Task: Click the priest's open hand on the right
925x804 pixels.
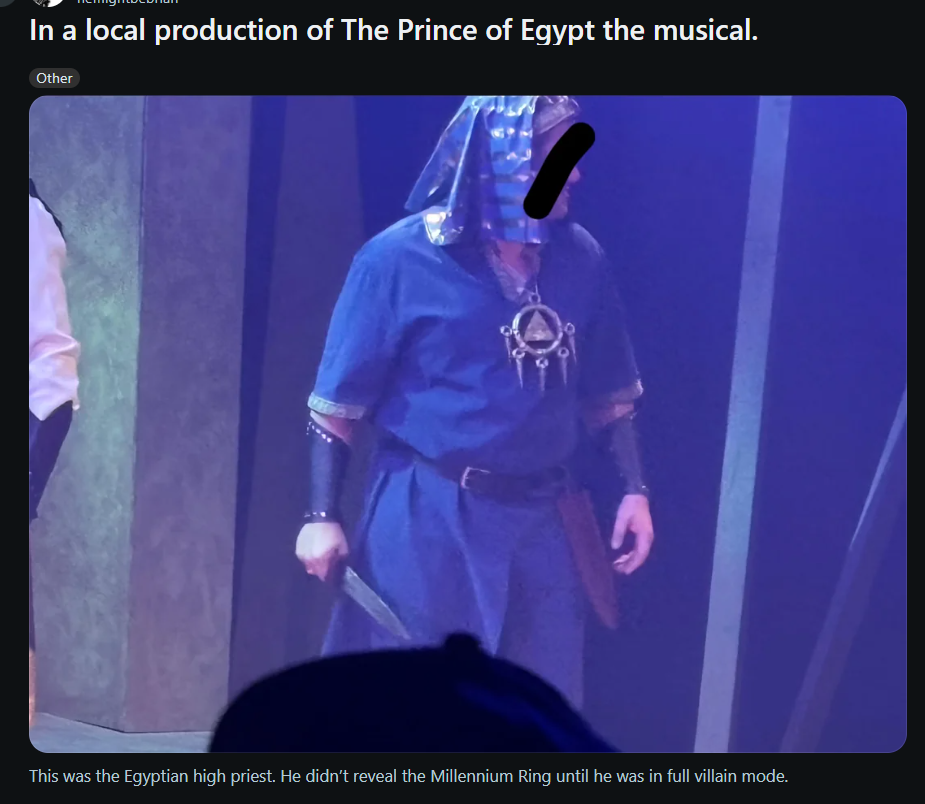Action: click(x=632, y=533)
